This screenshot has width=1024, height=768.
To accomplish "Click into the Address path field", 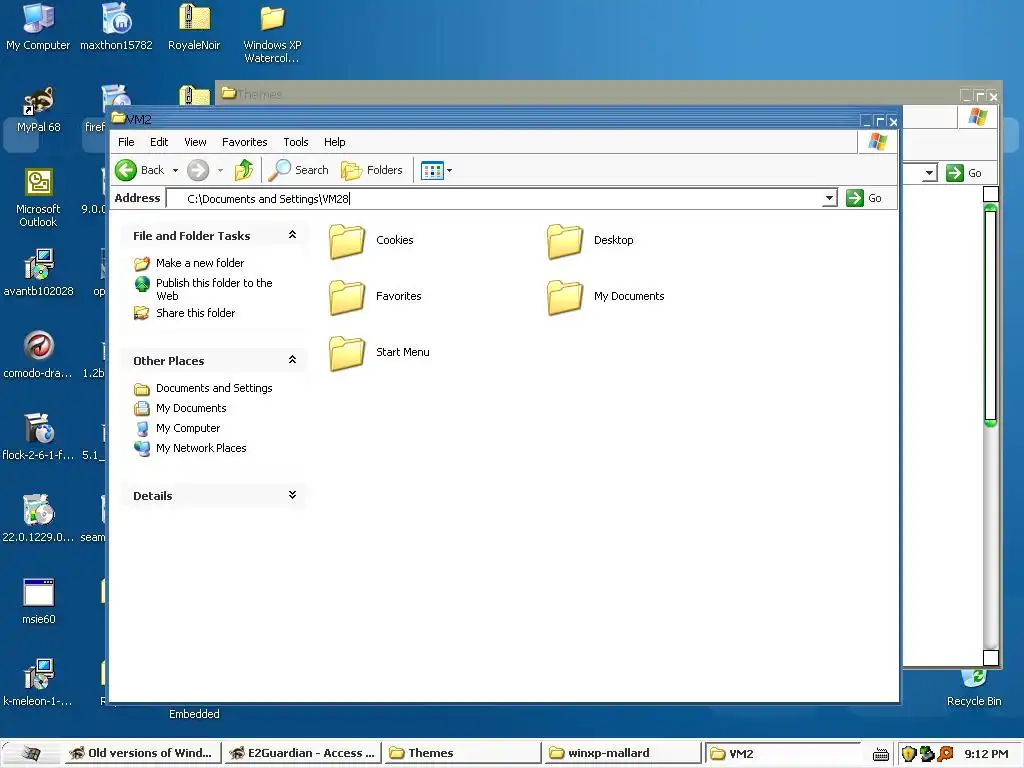I will pyautogui.click(x=496, y=199).
